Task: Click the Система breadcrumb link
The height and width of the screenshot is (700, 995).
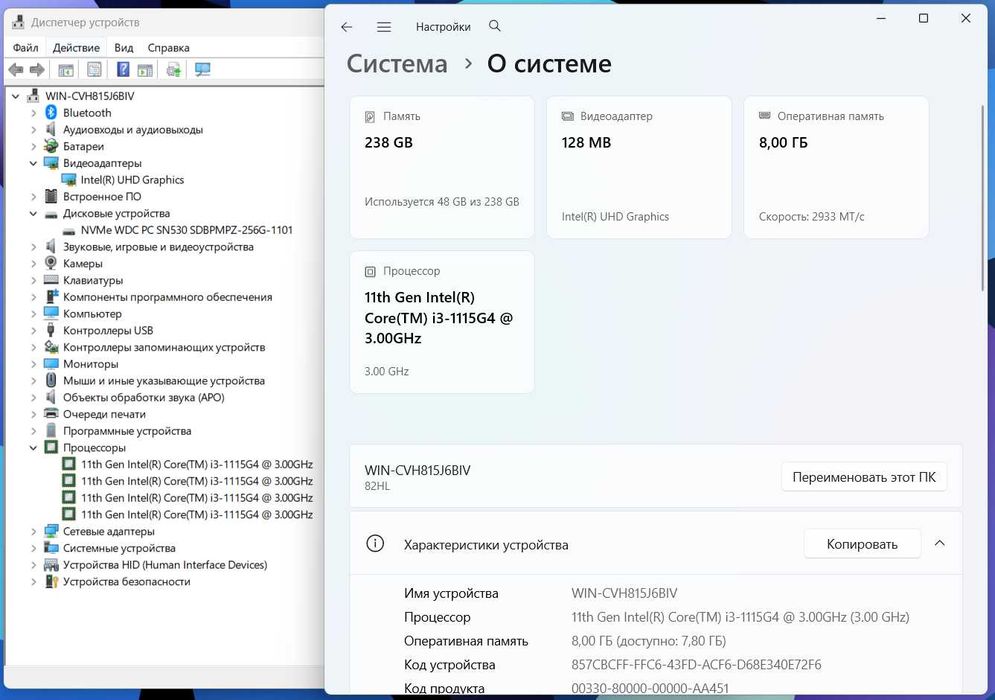Action: [x=397, y=63]
